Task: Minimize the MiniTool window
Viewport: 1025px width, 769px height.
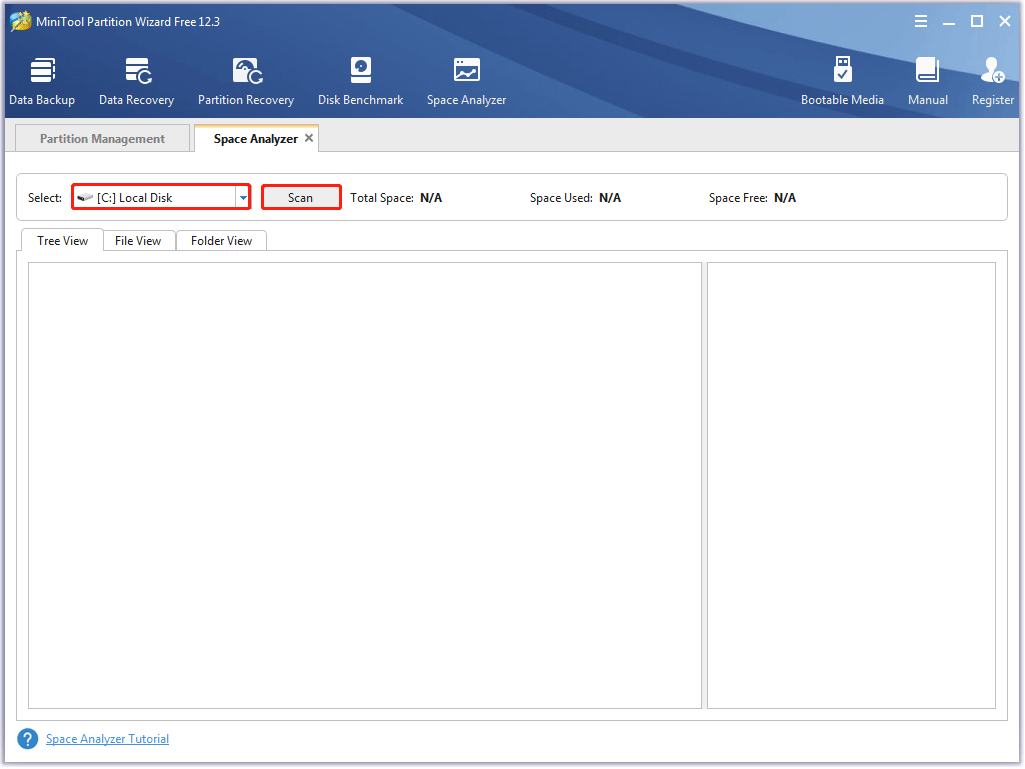Action: pos(949,22)
